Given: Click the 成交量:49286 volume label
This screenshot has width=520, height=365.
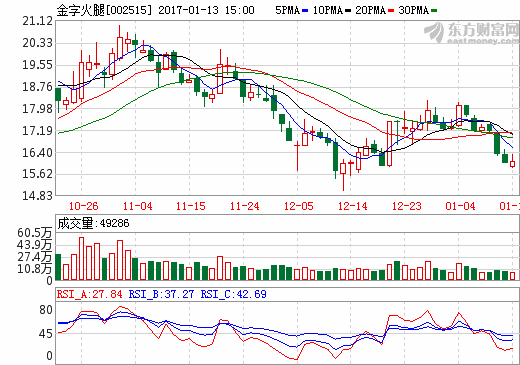Looking at the screenshot, I should coord(93,223).
